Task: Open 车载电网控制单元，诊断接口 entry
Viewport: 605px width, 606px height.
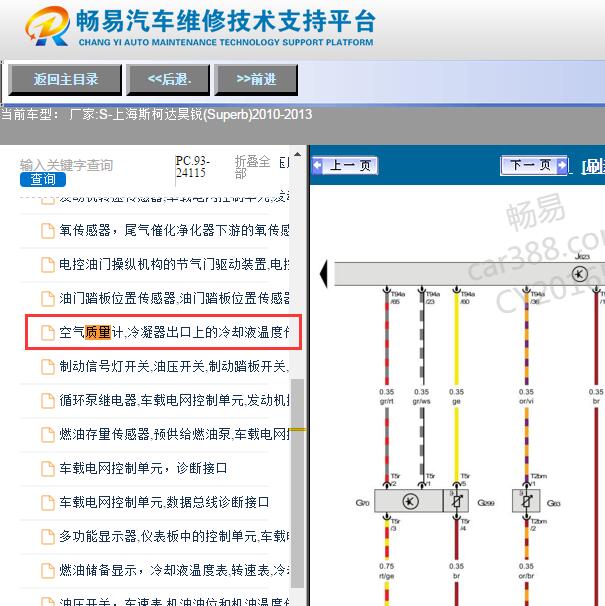Action: point(143,468)
